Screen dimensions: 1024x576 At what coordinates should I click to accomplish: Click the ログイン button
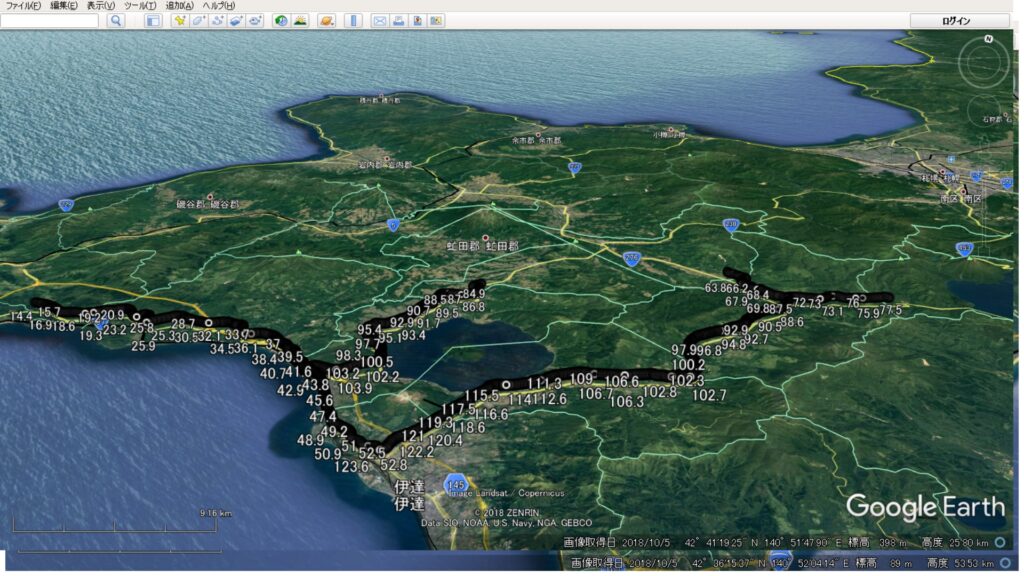tap(957, 21)
